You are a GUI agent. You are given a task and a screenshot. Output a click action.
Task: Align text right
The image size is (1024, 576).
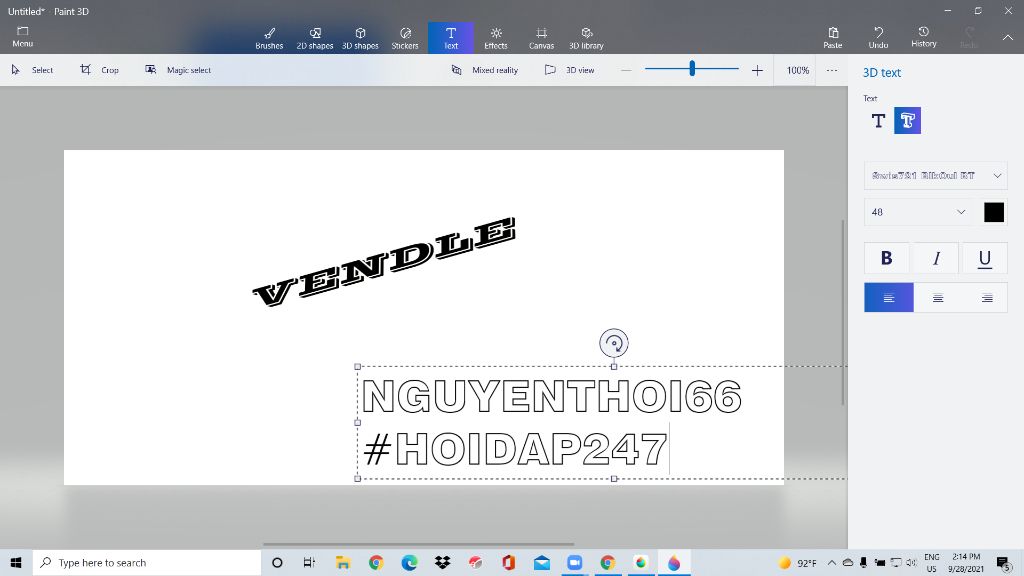(x=986, y=298)
